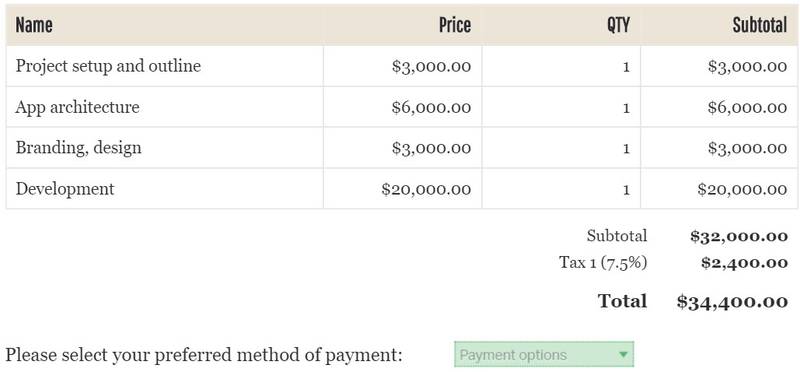The height and width of the screenshot is (372, 800).
Task: Click the bold Total label
Action: click(622, 301)
